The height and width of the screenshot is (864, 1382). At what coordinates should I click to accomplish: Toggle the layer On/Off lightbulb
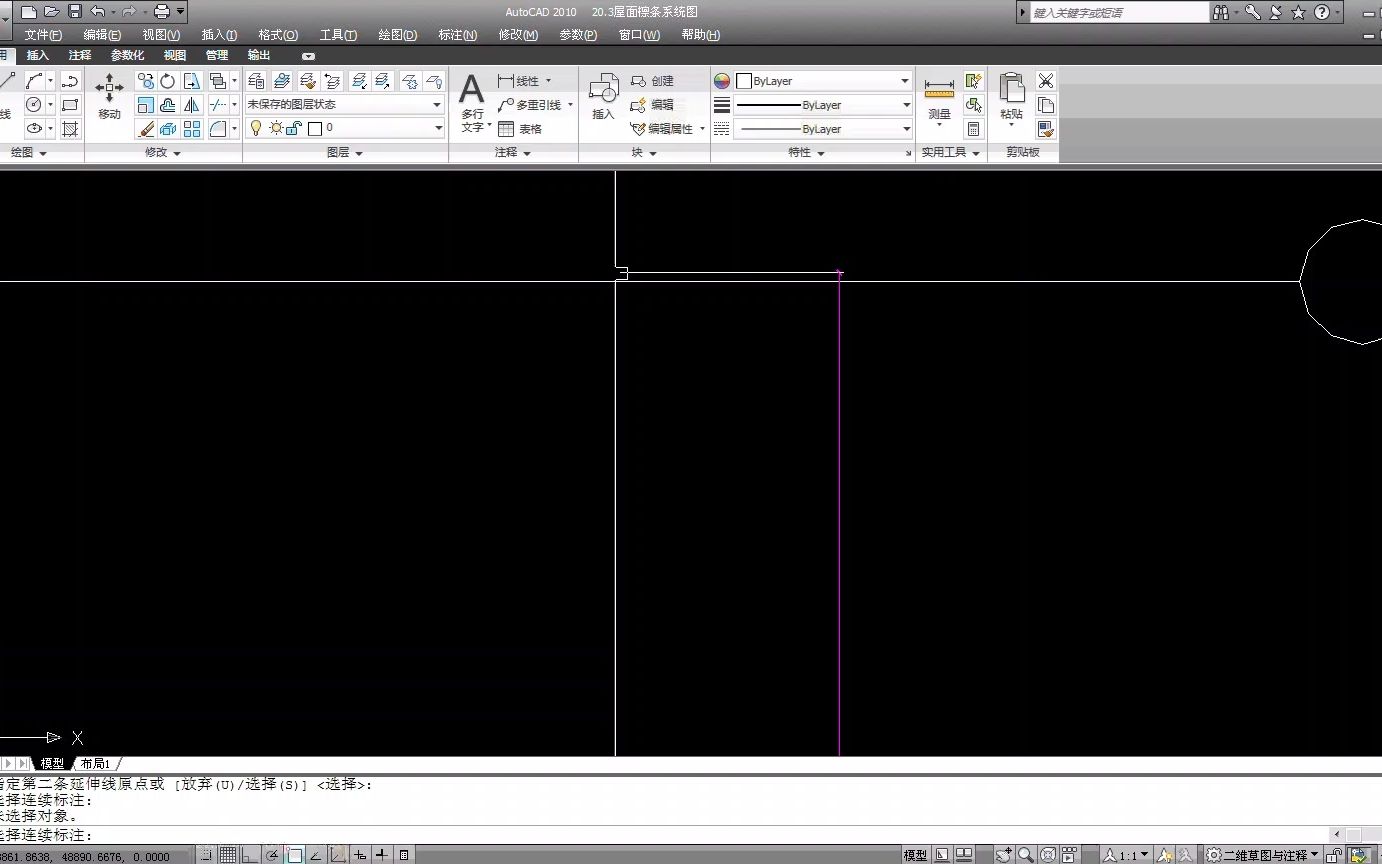point(255,128)
